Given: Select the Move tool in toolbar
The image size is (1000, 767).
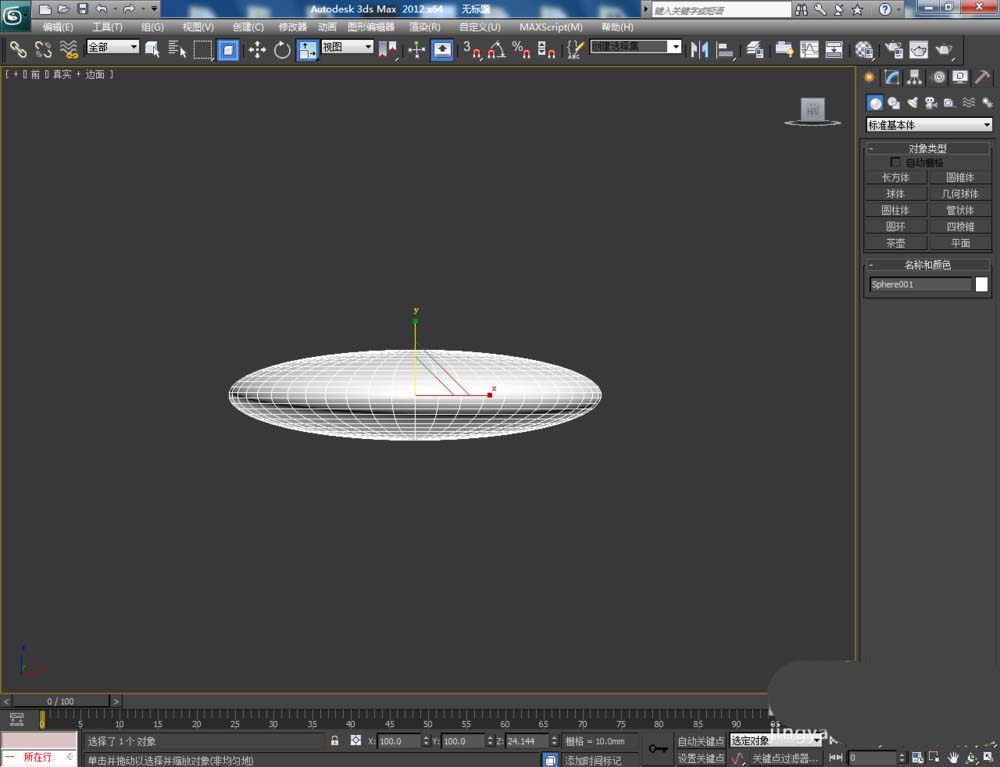Looking at the screenshot, I should 257,49.
